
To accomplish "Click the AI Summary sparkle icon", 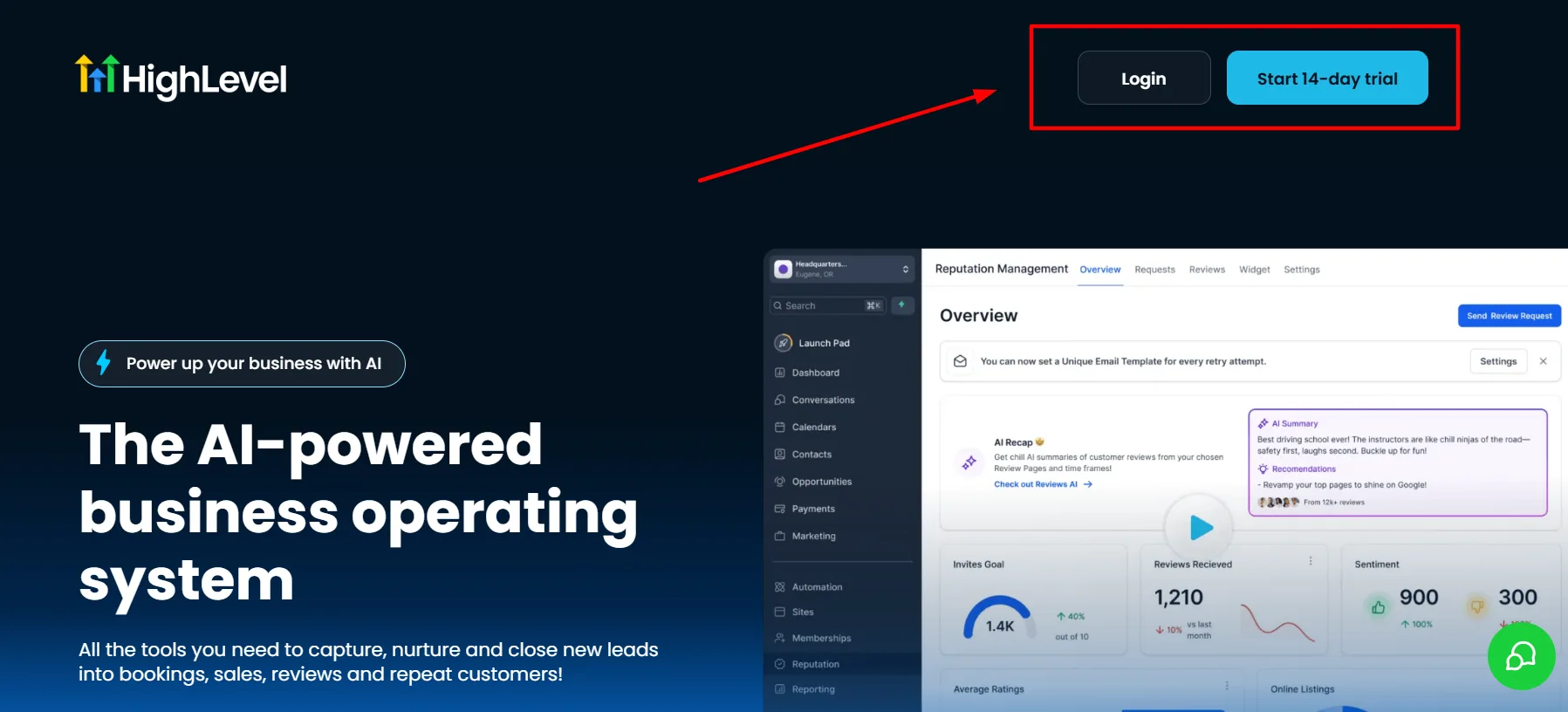I will tap(1263, 423).
